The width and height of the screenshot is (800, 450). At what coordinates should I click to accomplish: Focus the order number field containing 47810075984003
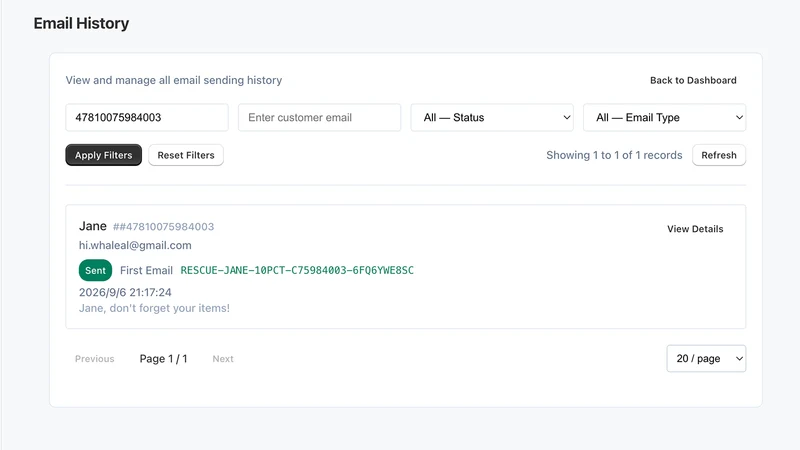point(147,117)
